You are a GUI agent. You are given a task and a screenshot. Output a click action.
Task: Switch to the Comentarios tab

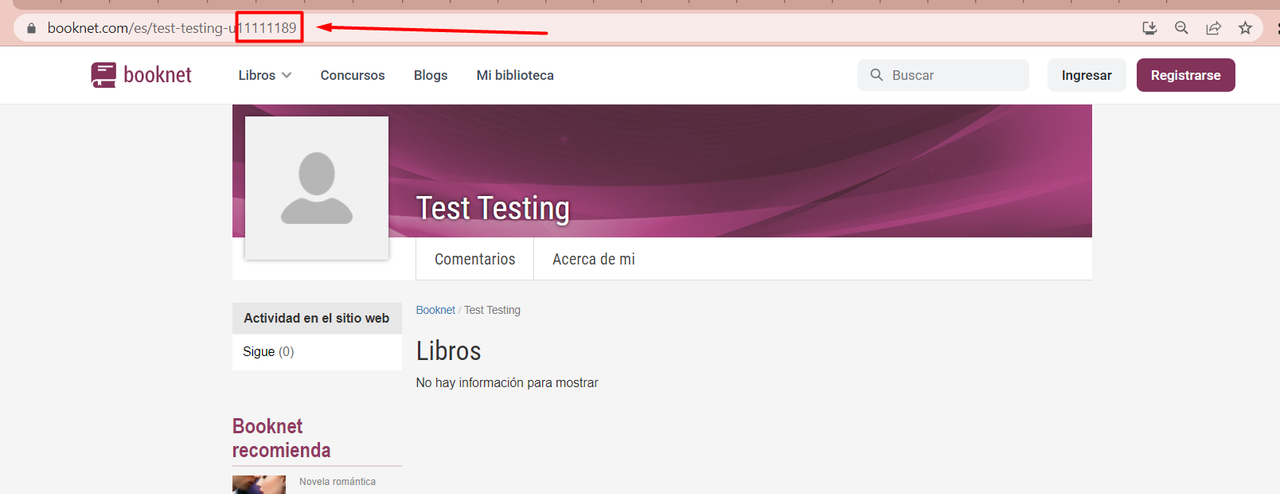click(x=475, y=259)
